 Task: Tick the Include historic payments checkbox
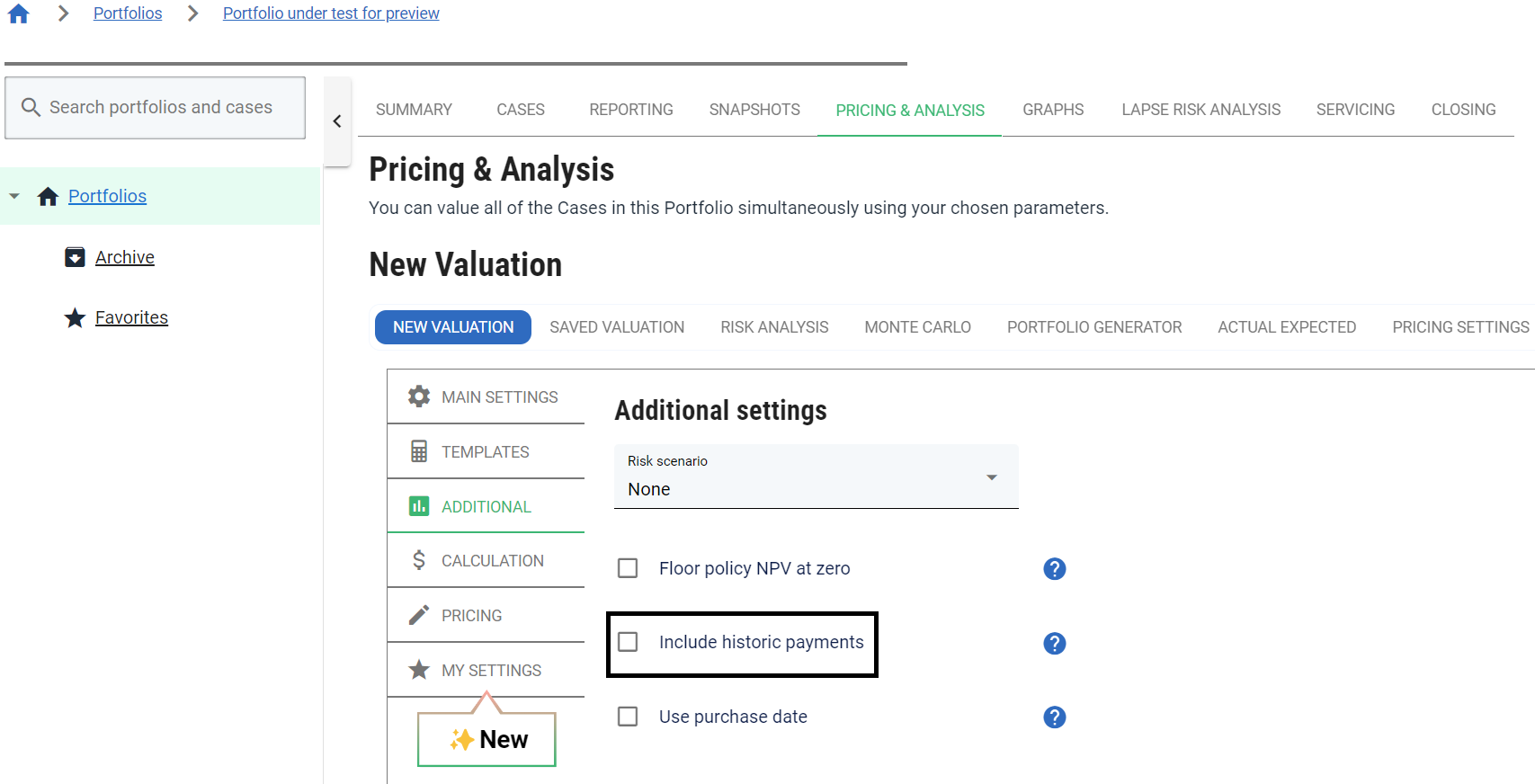point(628,642)
